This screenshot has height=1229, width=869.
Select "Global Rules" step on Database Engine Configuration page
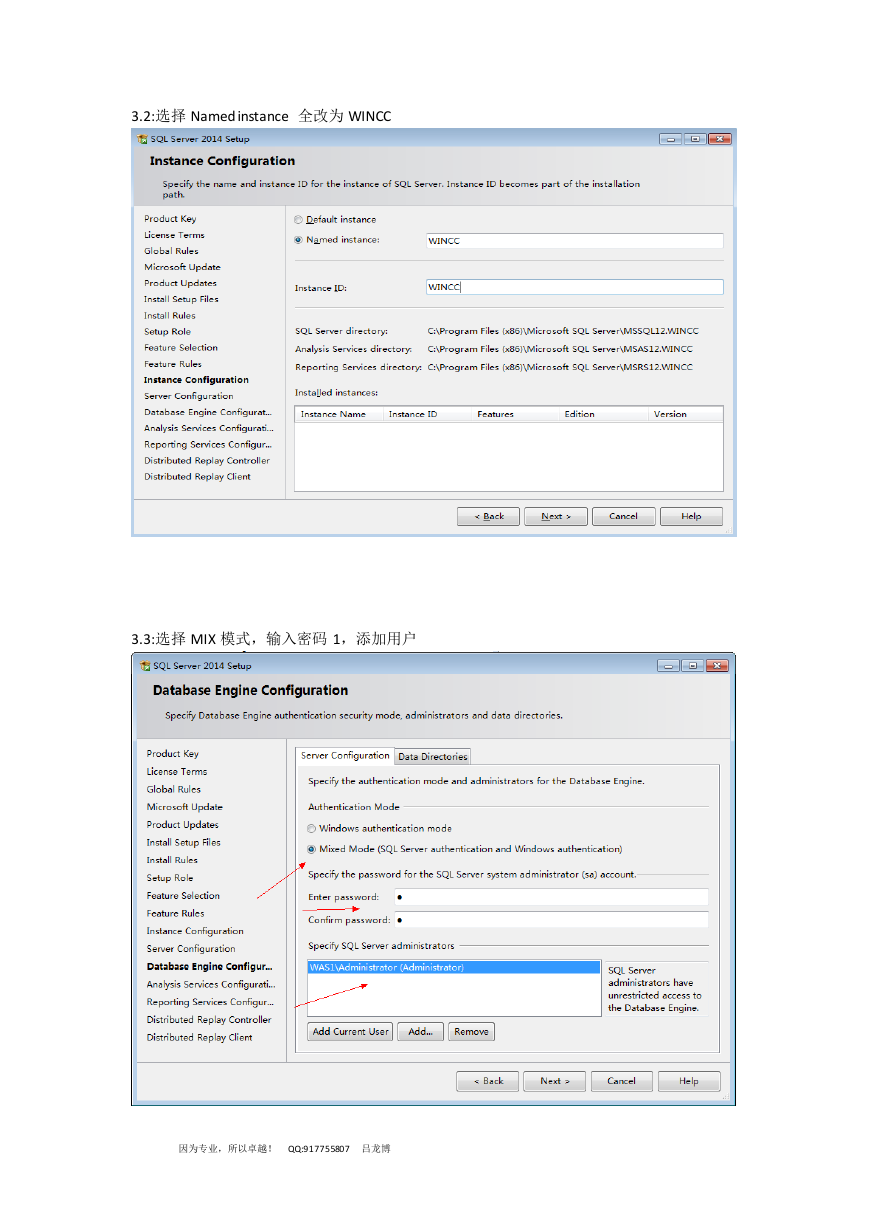[174, 790]
